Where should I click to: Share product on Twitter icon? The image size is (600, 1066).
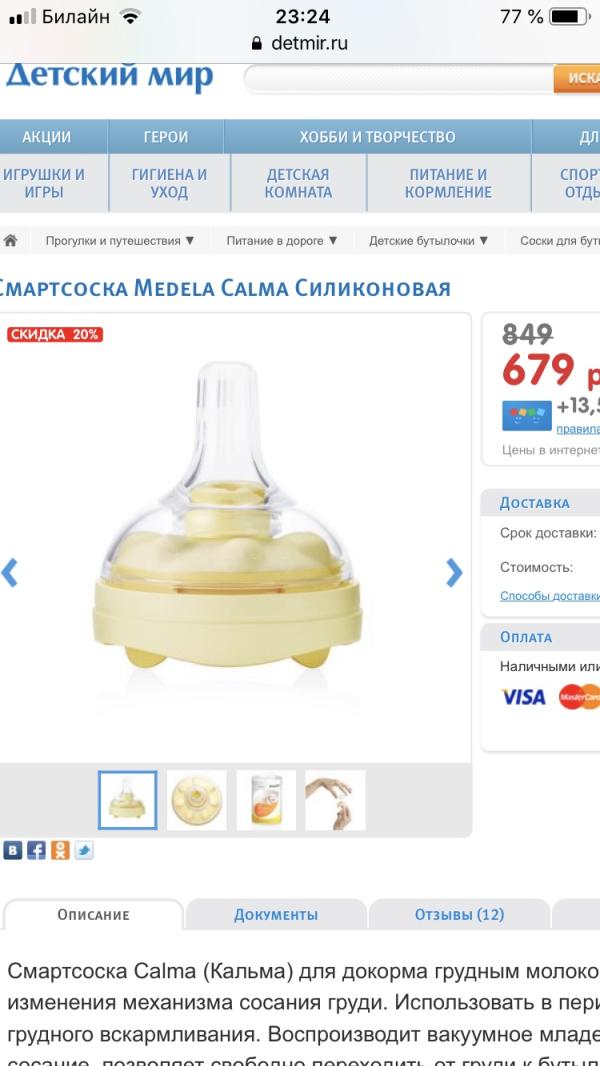tap(84, 850)
